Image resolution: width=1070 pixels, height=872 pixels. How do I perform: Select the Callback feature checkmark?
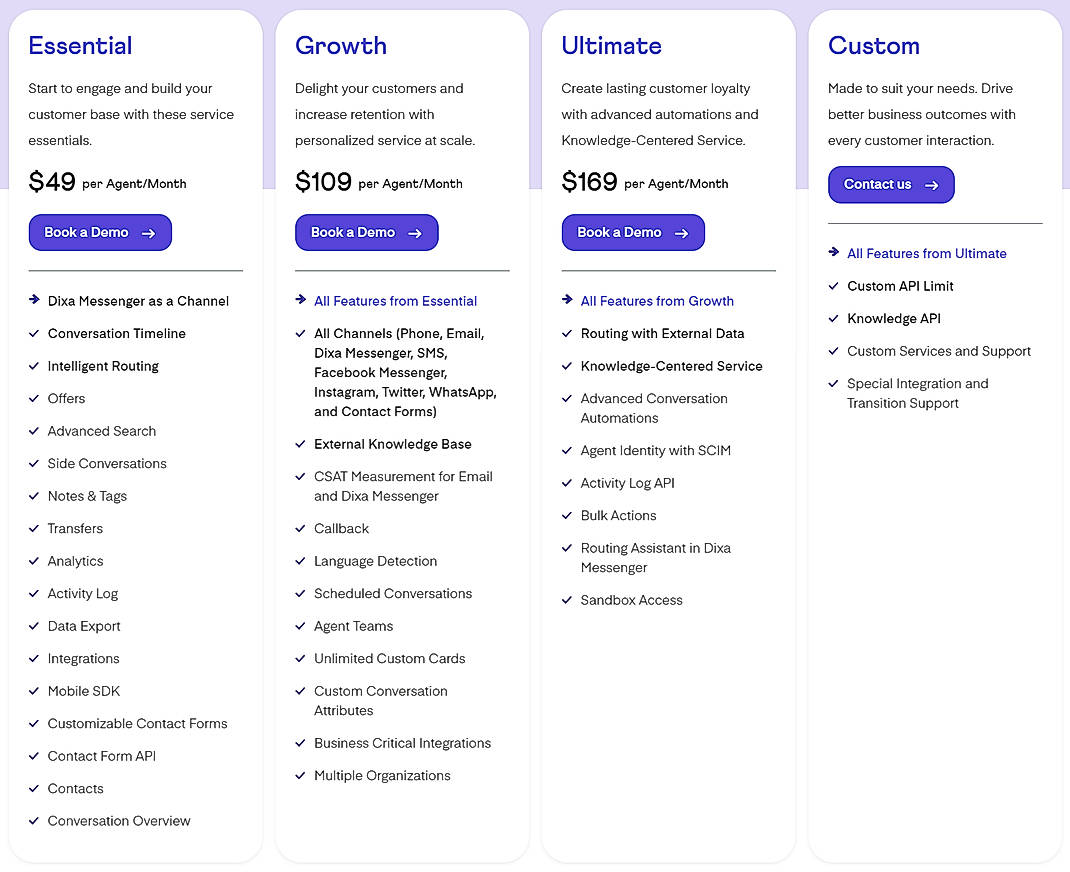pyautogui.click(x=300, y=528)
